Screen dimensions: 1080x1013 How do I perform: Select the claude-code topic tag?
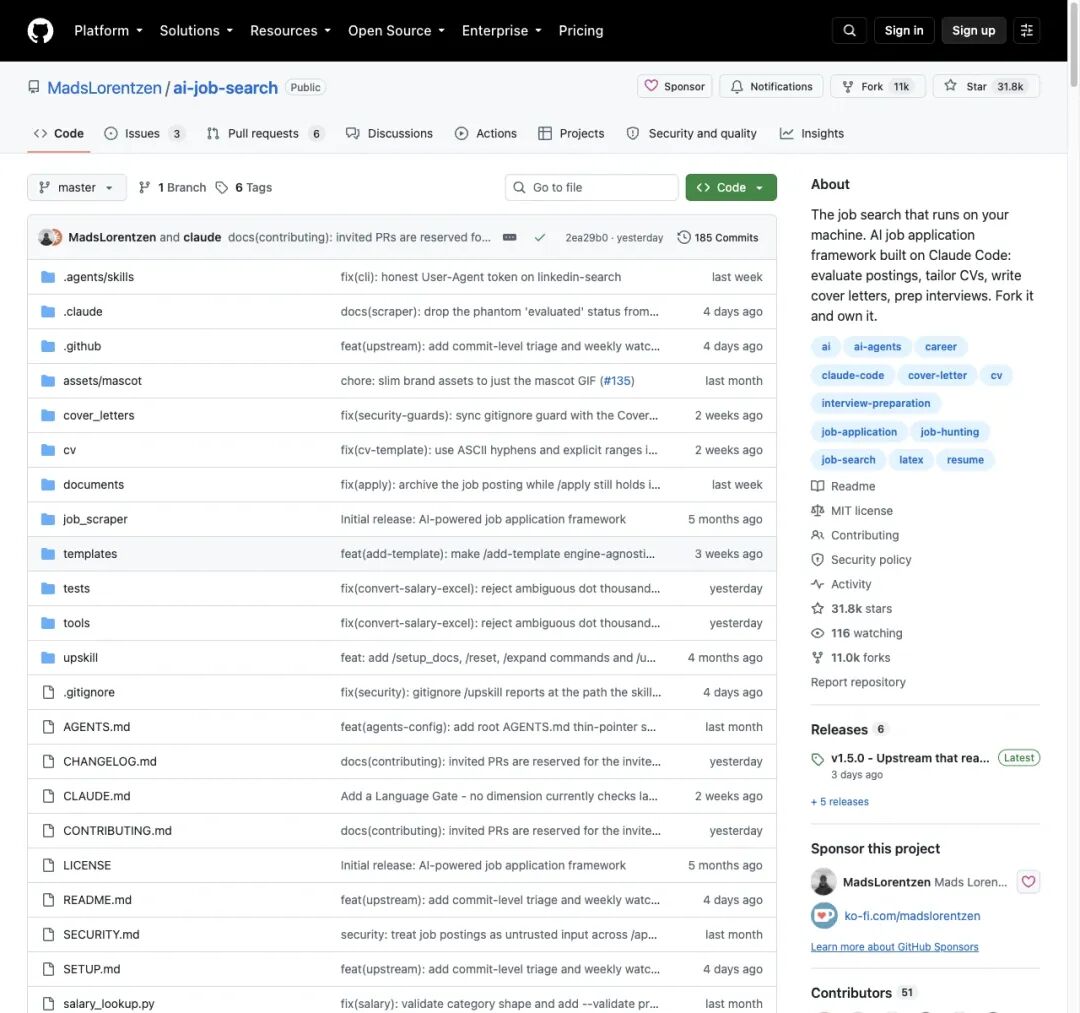point(852,375)
